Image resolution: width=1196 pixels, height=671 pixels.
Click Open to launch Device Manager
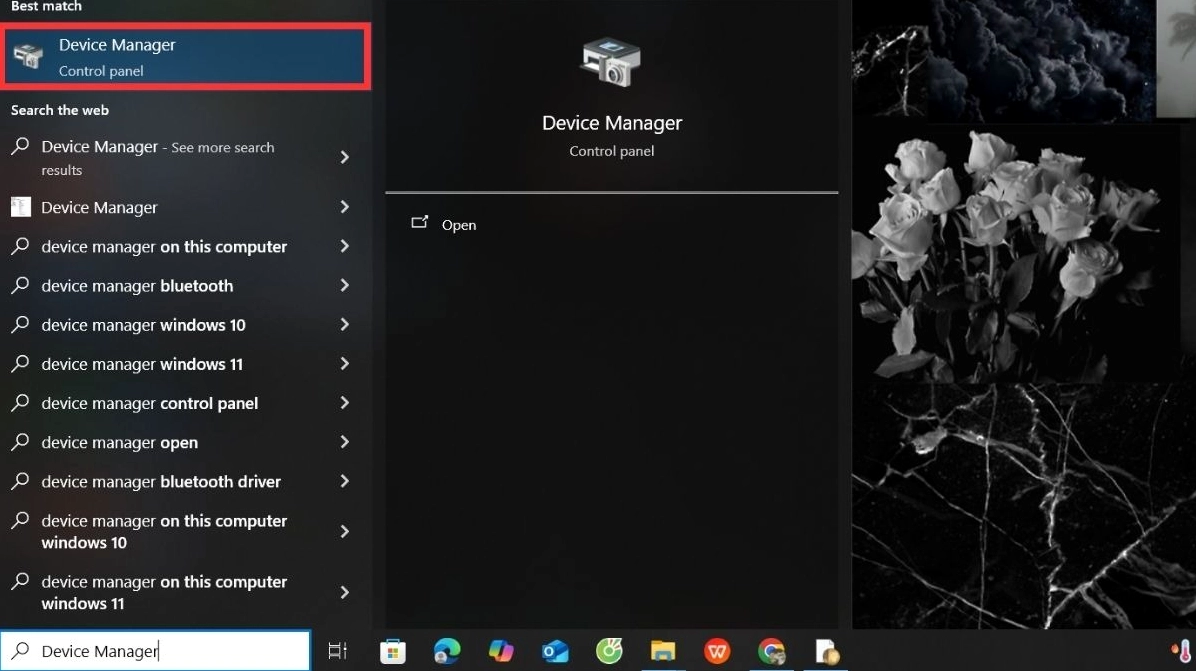click(x=458, y=224)
